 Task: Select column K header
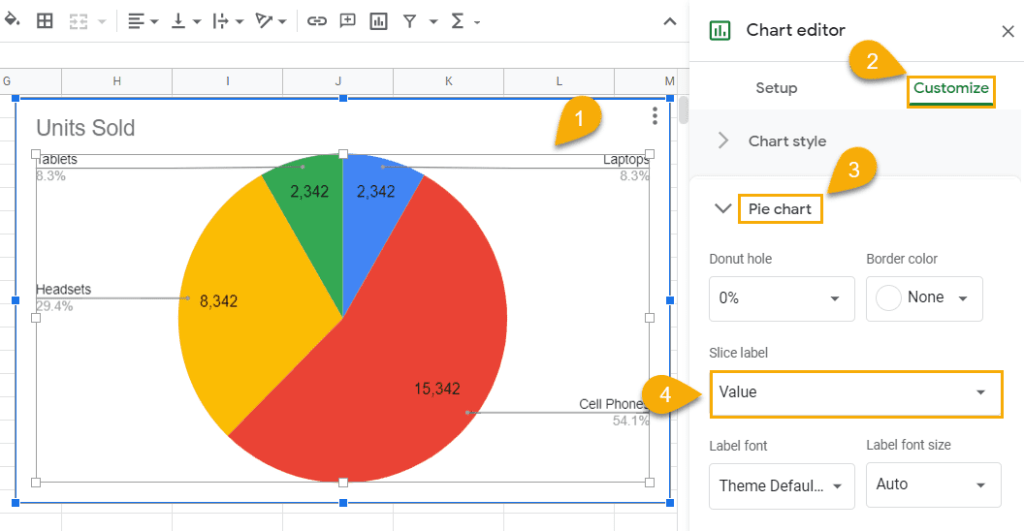(448, 82)
